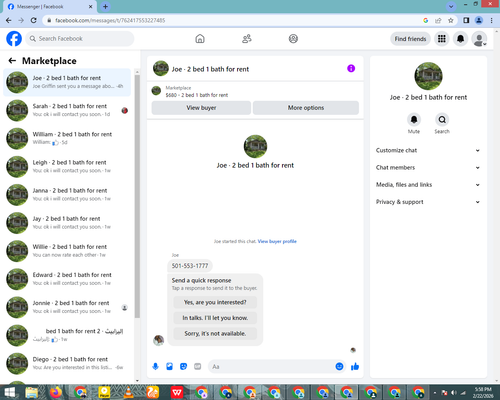Image resolution: width=500 pixels, height=400 pixels.
Task: Open Willie conversation in chat list
Action: [x=67, y=251]
